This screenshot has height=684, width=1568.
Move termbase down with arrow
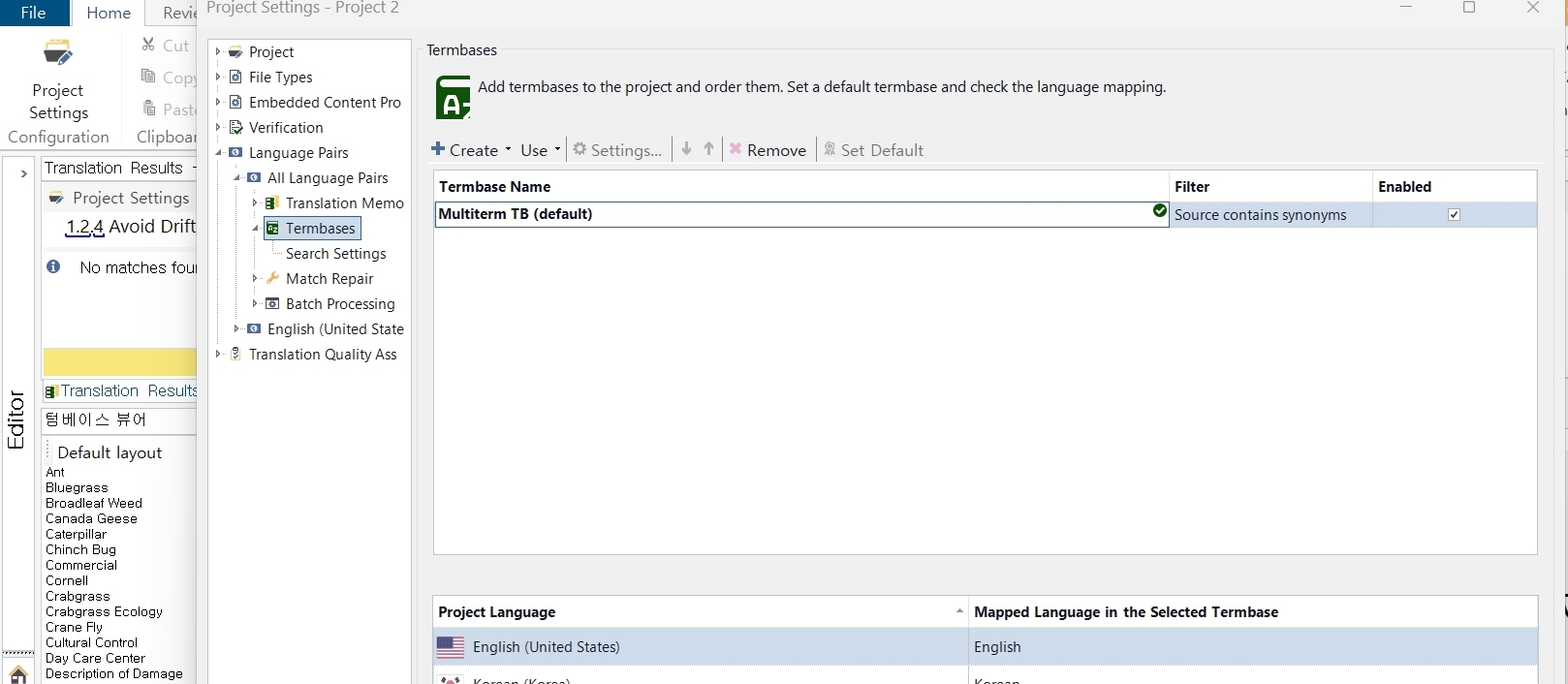686,149
